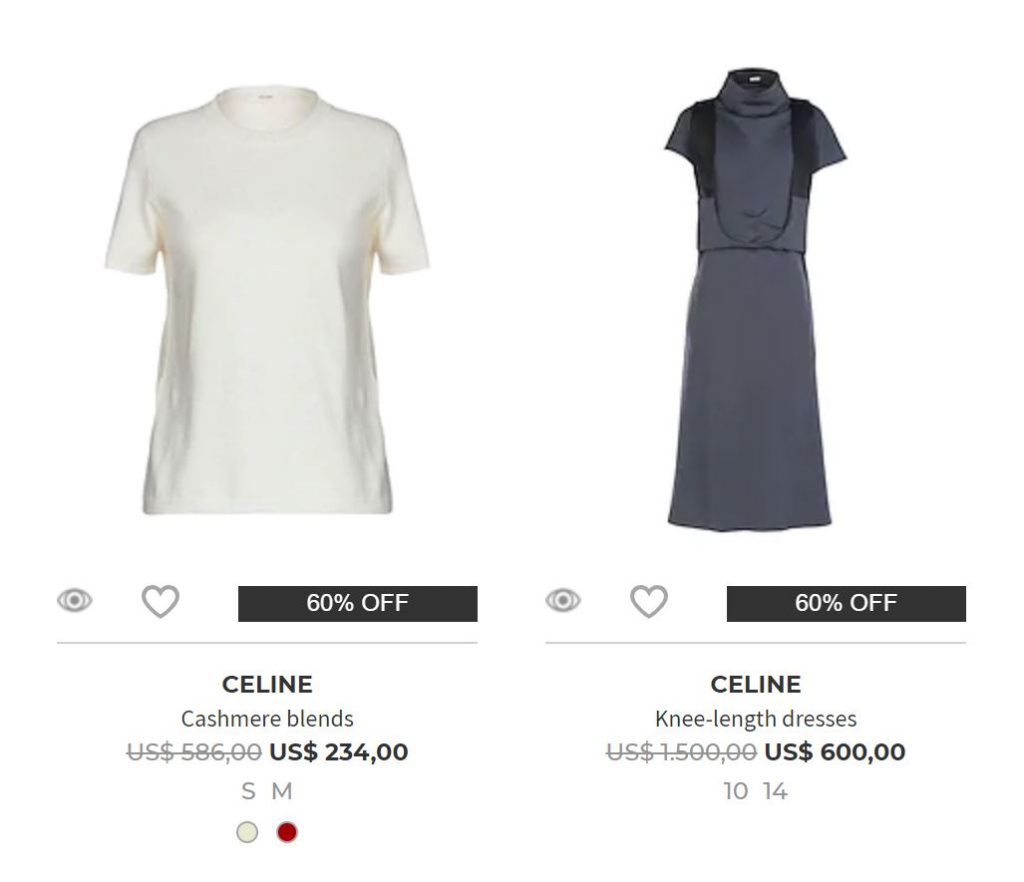Choose size 10 for the dress
The height and width of the screenshot is (882, 1024).
pos(736,792)
